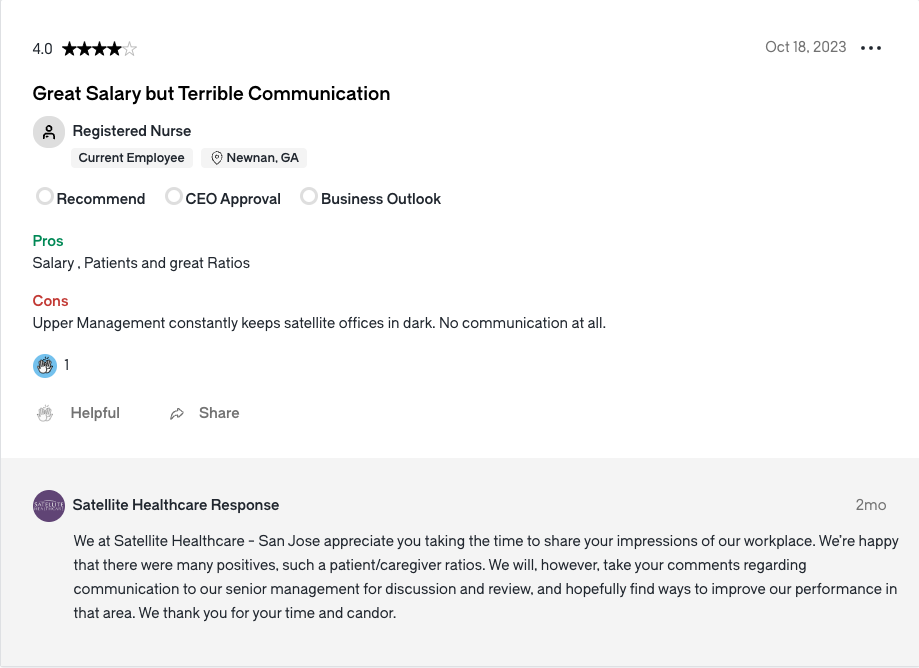Click the Registered Nurse job title text
The image size is (919, 668).
click(x=131, y=130)
